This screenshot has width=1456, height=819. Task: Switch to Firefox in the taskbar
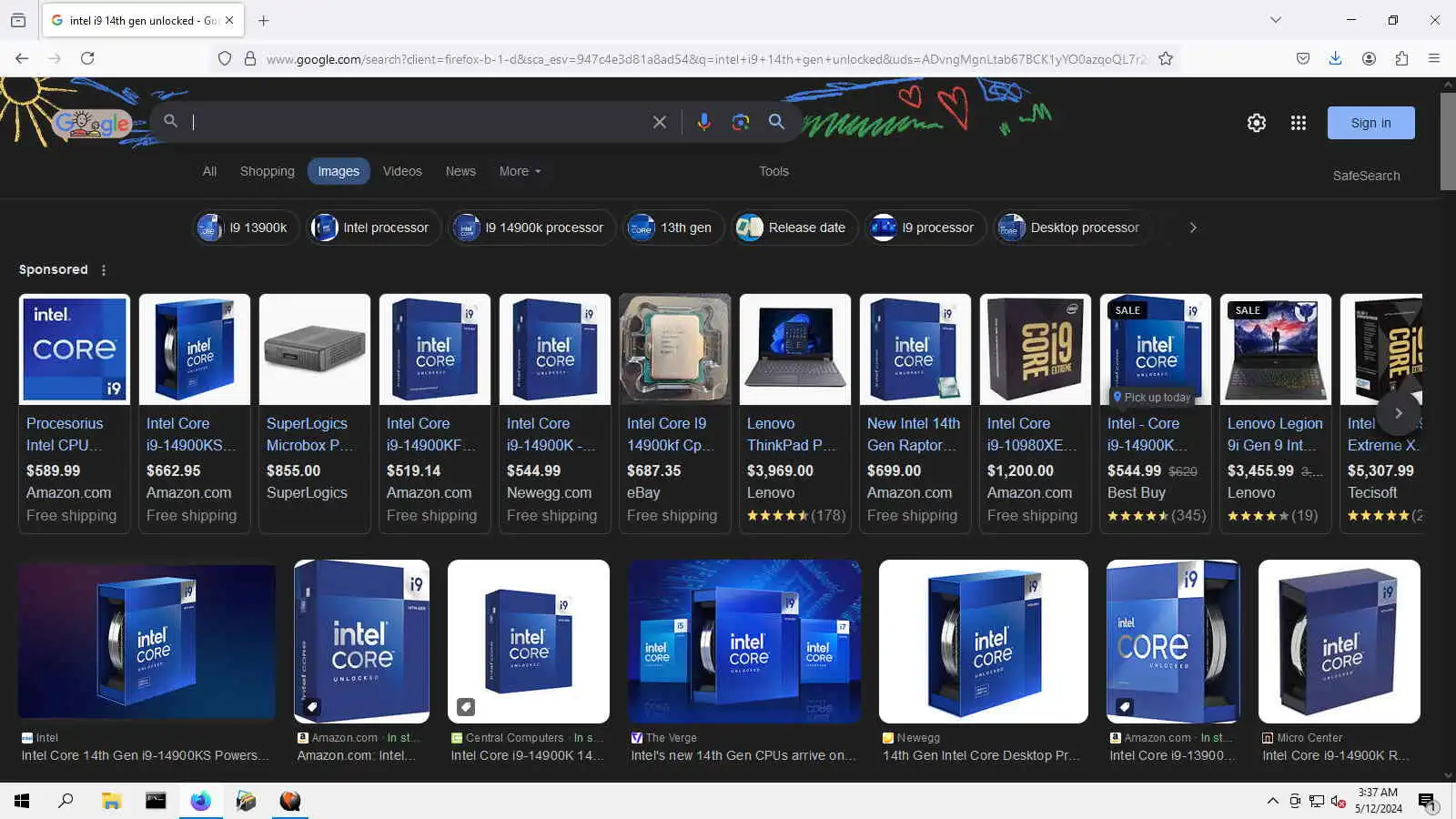pos(200,801)
